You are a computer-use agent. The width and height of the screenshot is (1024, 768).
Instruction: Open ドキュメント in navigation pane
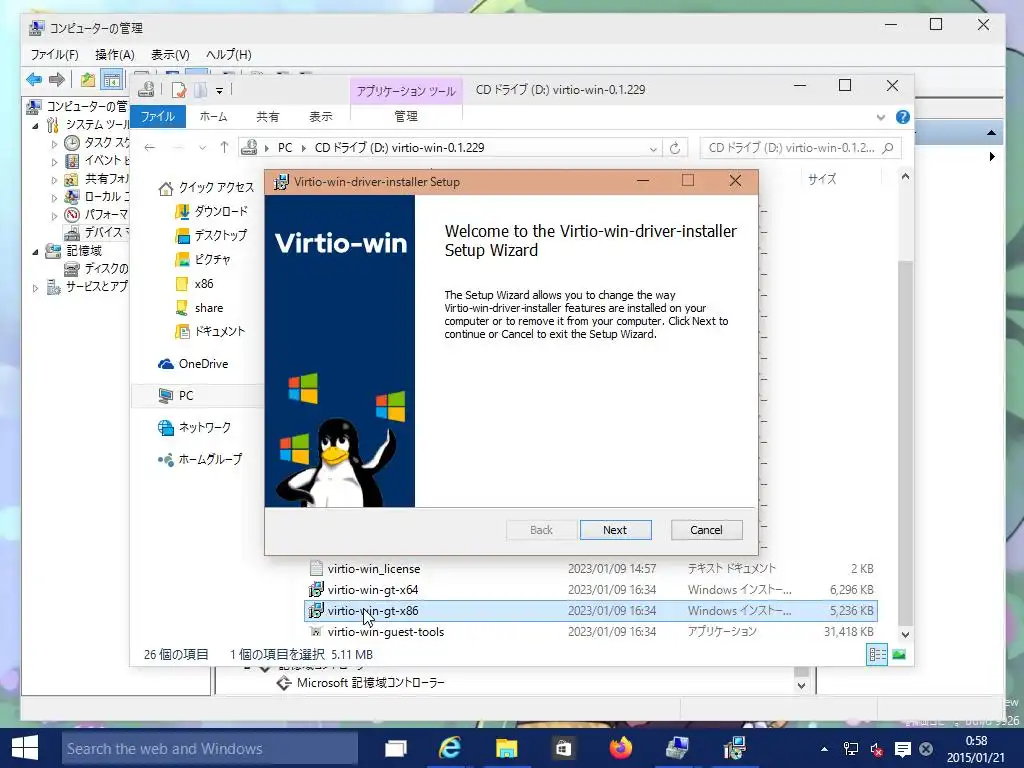(x=210, y=332)
